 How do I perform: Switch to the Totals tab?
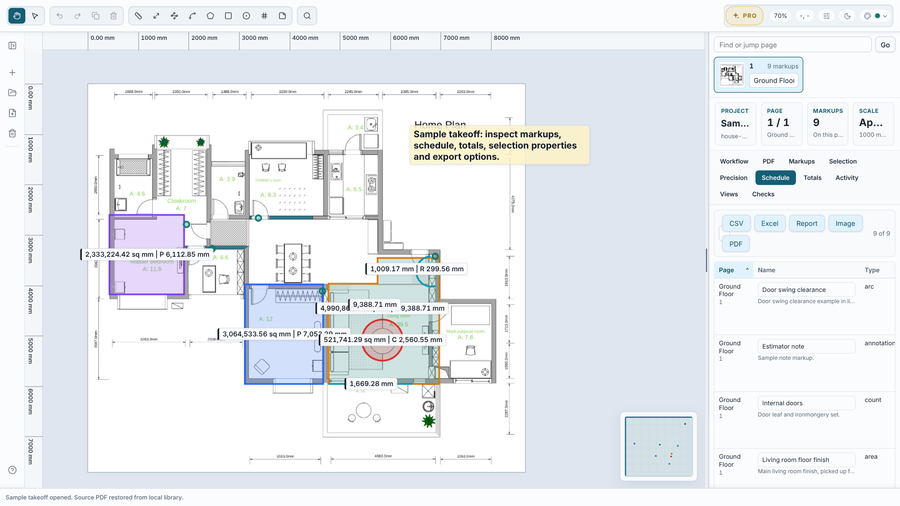pyautogui.click(x=812, y=178)
